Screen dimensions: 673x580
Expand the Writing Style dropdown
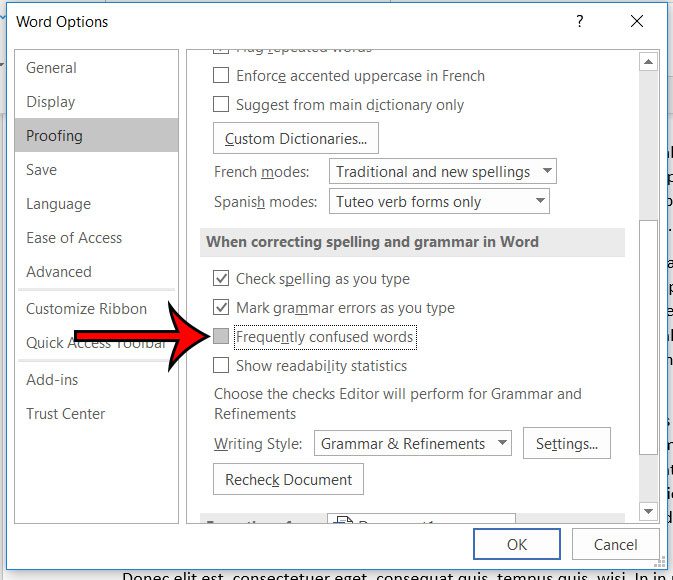[412, 443]
